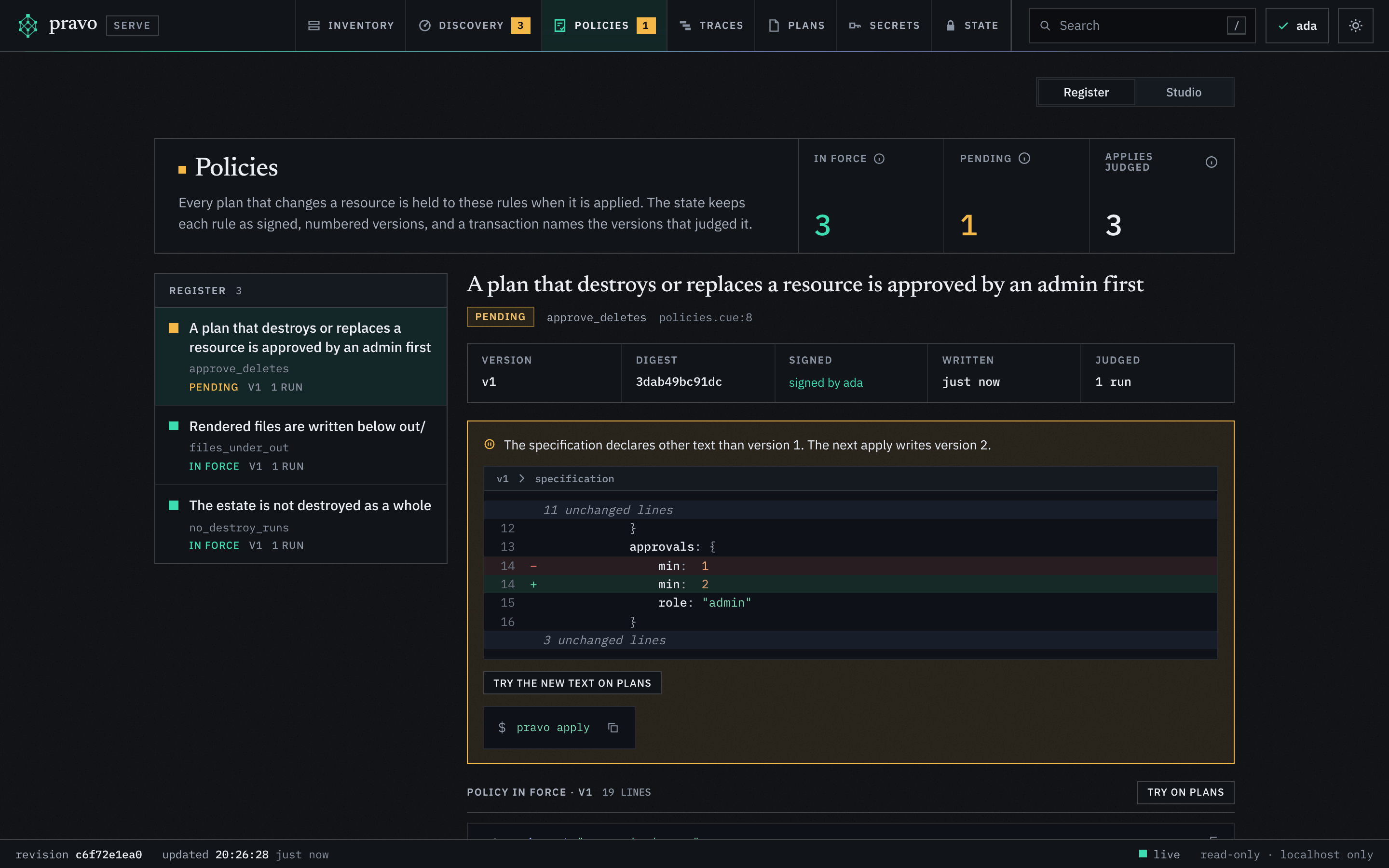The image size is (1389, 868).
Task: Open the Plans tab
Action: [796, 25]
